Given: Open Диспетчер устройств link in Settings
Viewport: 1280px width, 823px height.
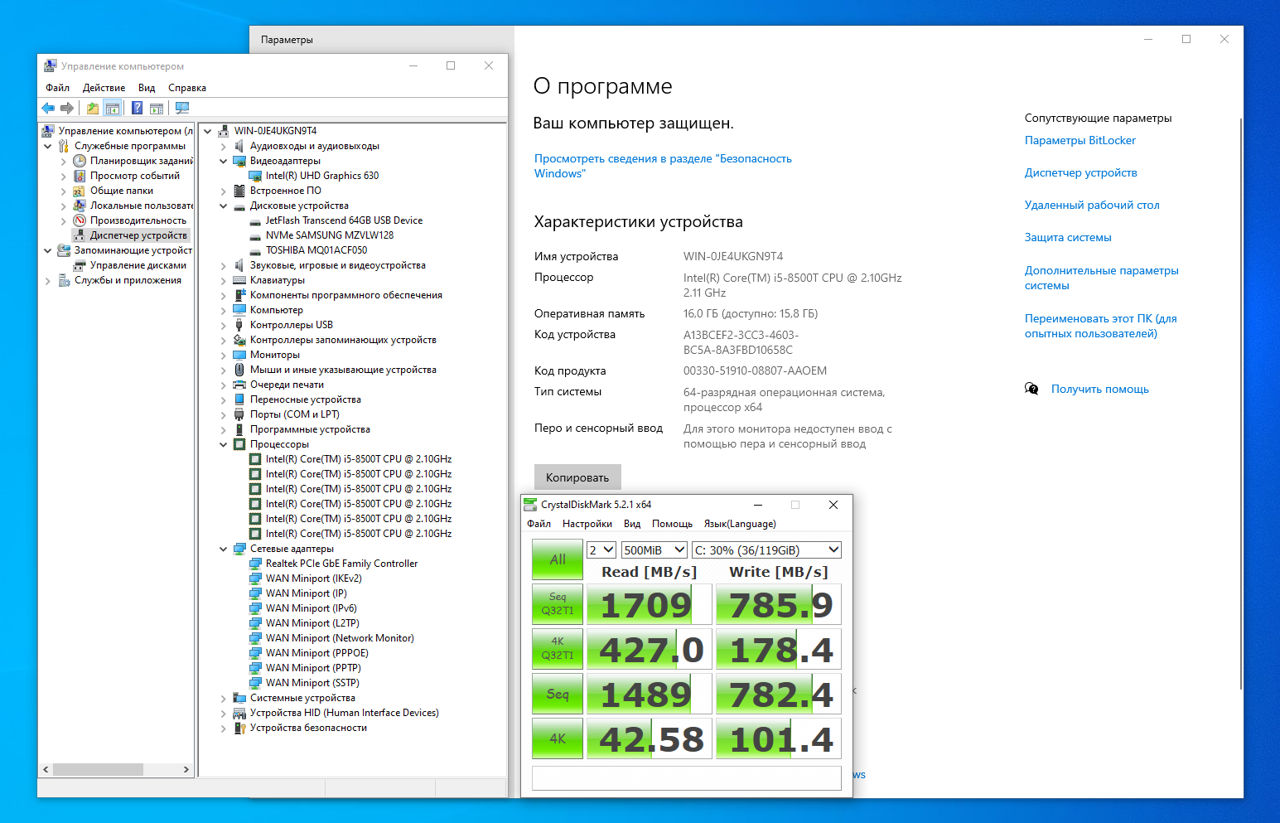Looking at the screenshot, I should [1081, 173].
